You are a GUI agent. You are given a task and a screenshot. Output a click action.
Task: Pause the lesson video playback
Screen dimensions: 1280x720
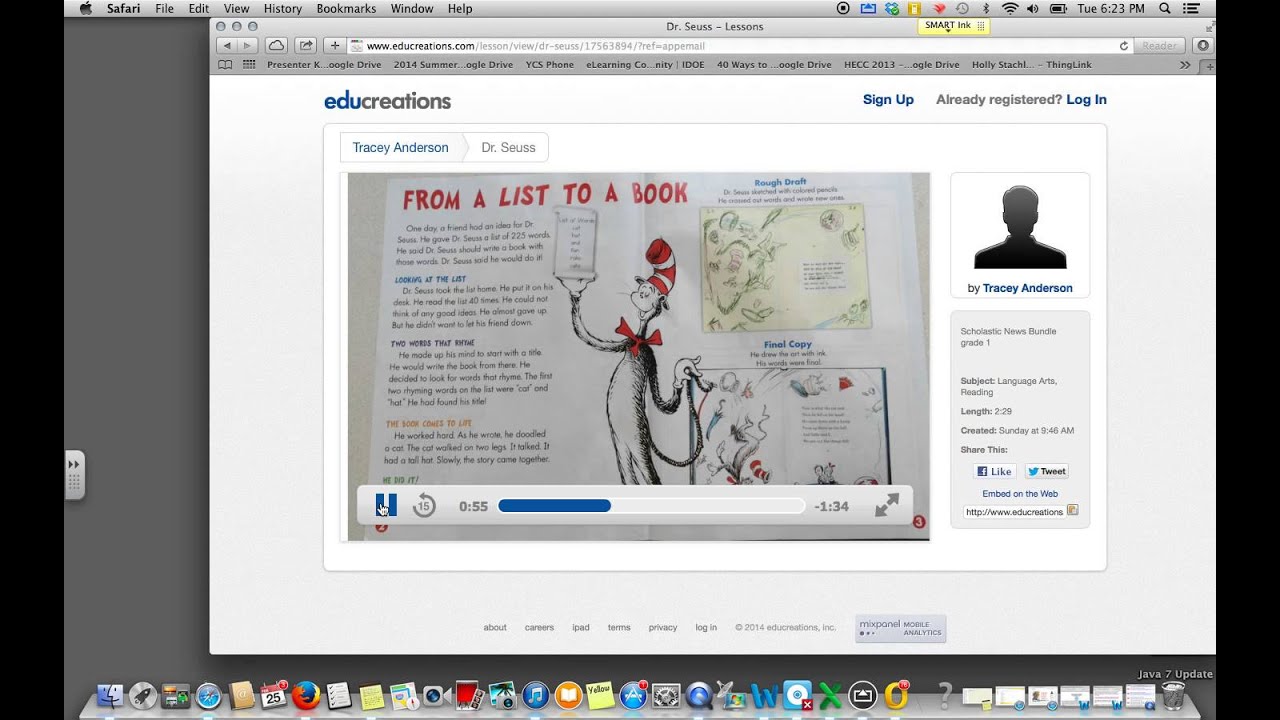386,505
